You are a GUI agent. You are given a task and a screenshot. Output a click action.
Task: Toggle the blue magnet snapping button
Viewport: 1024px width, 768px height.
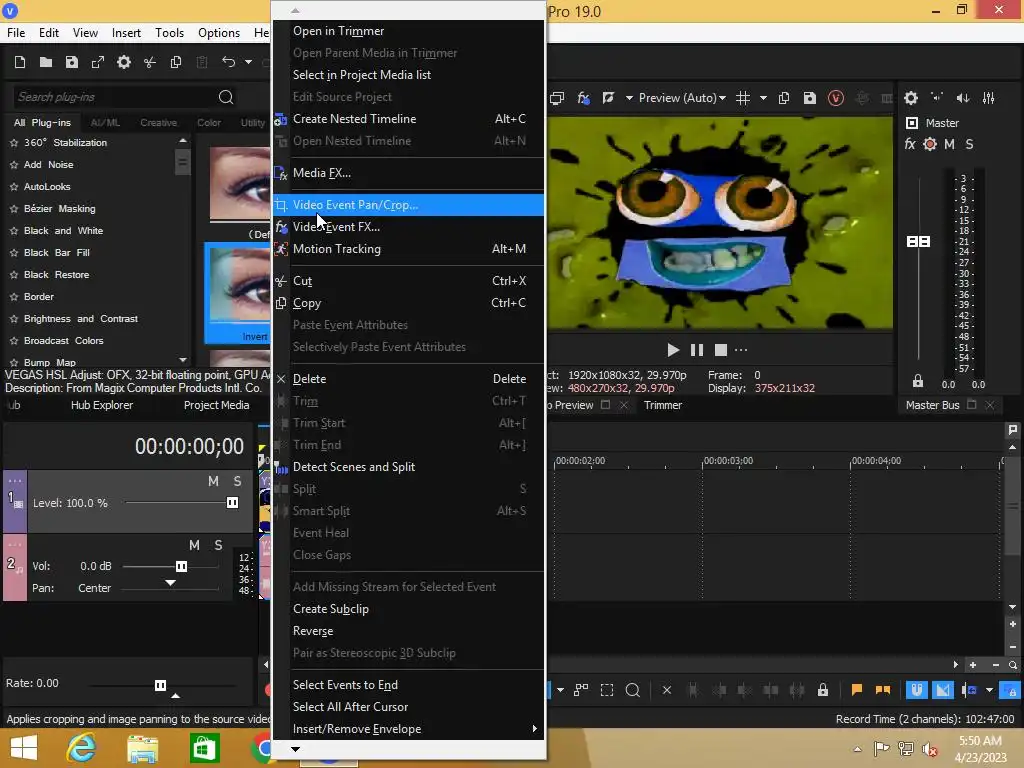pyautogui.click(x=917, y=690)
